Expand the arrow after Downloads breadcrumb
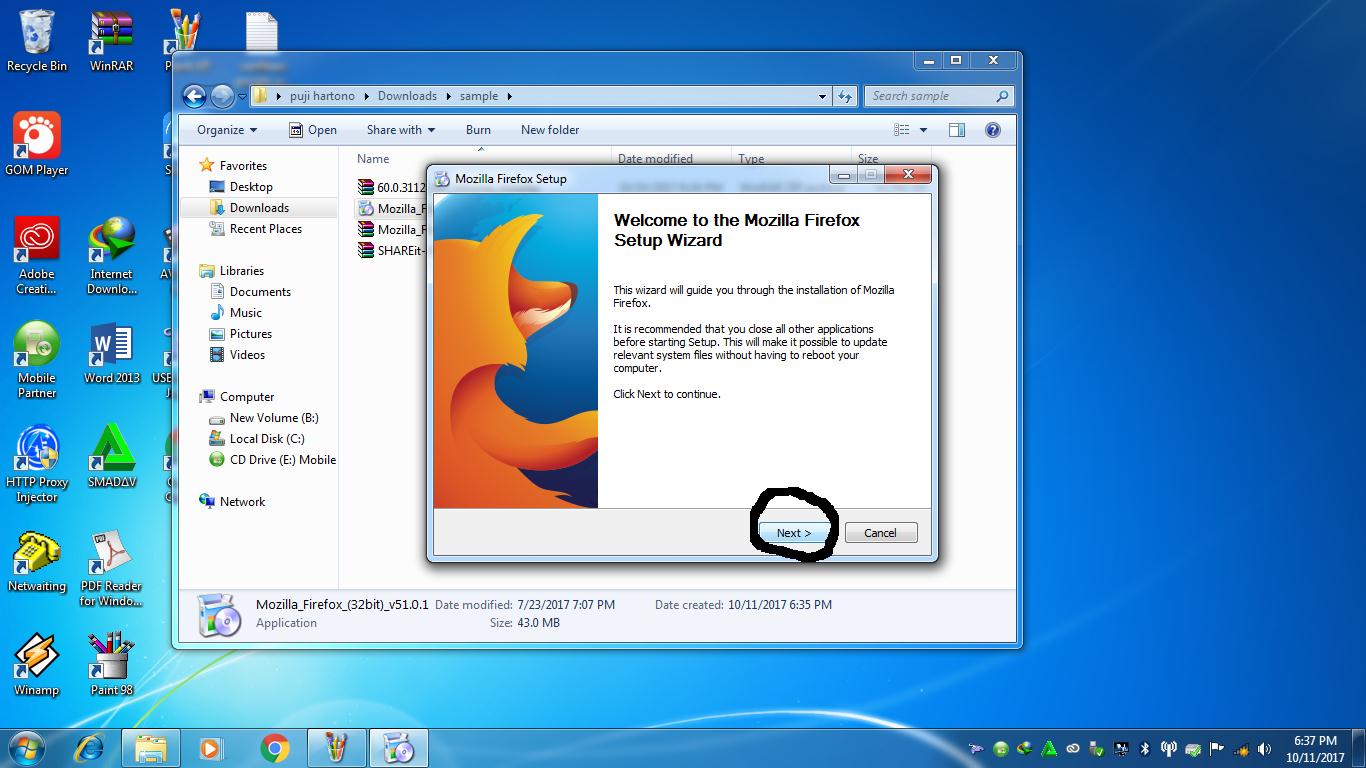 pyautogui.click(x=448, y=96)
